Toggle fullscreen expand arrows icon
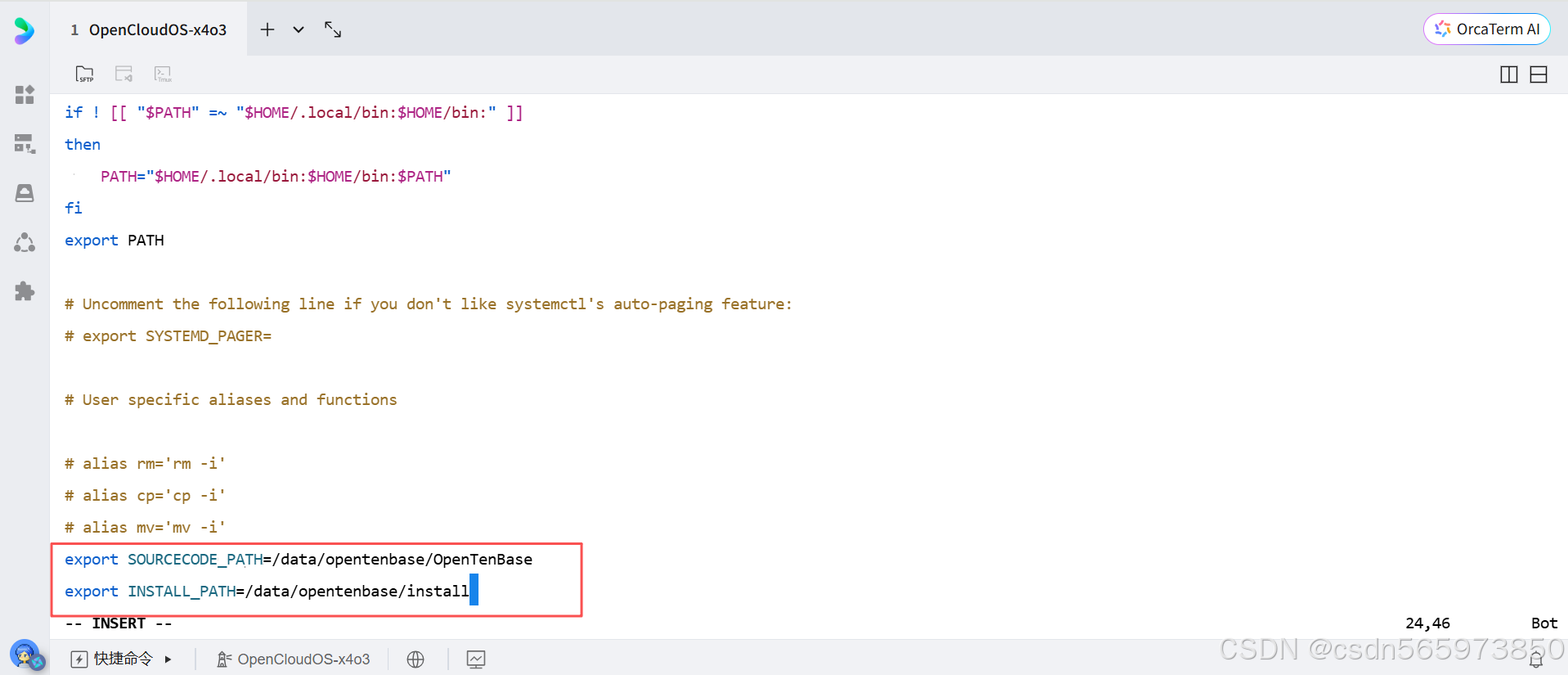 pos(333,29)
